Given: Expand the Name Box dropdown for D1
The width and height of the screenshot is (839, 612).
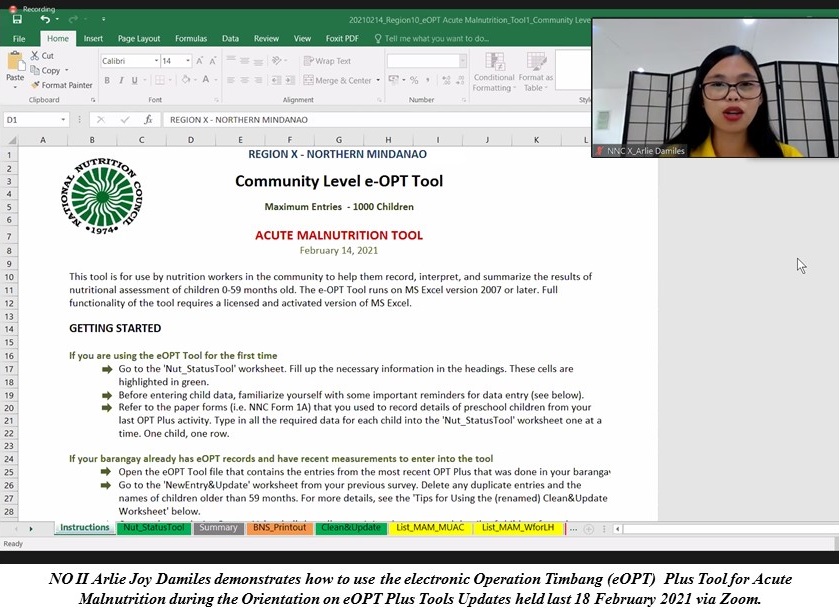Looking at the screenshot, I should tap(64, 120).
